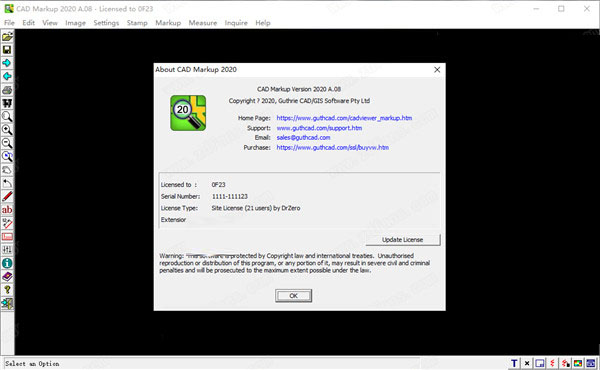
Task: Click the zoom out magnifier icon
Action: coord(7,143)
